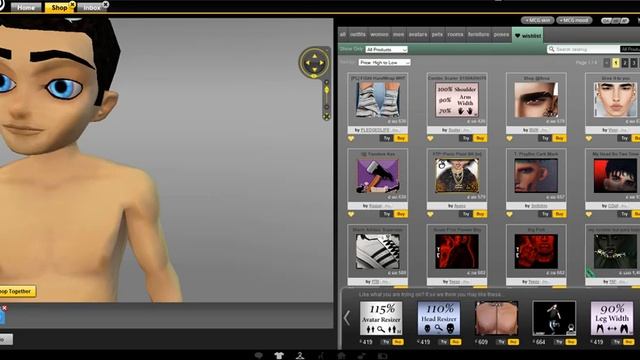640x360 pixels.
Task: Open the eyebrow product thumbnail
Action: [x=536, y=100]
